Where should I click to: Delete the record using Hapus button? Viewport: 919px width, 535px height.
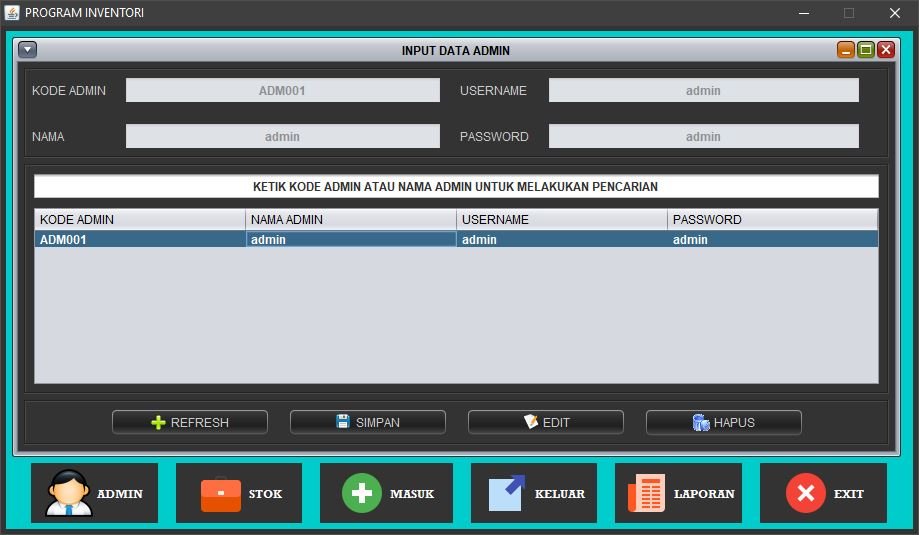(724, 422)
